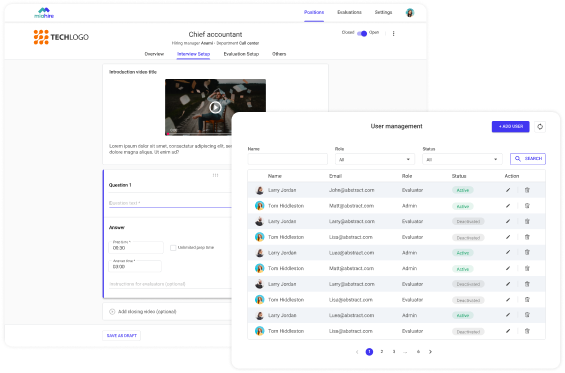The height and width of the screenshot is (373, 565).
Task: Expand the Role filter dropdown
Action: pos(375,159)
